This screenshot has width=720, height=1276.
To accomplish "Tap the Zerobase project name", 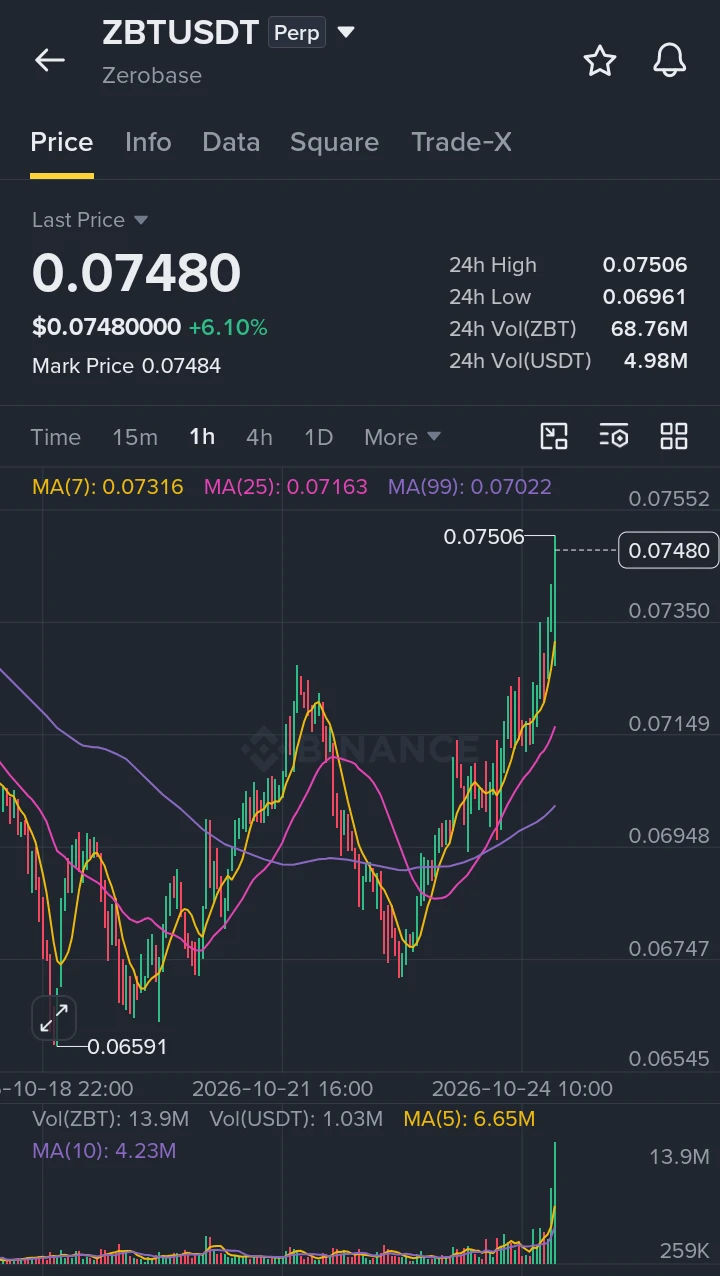I will (x=152, y=75).
